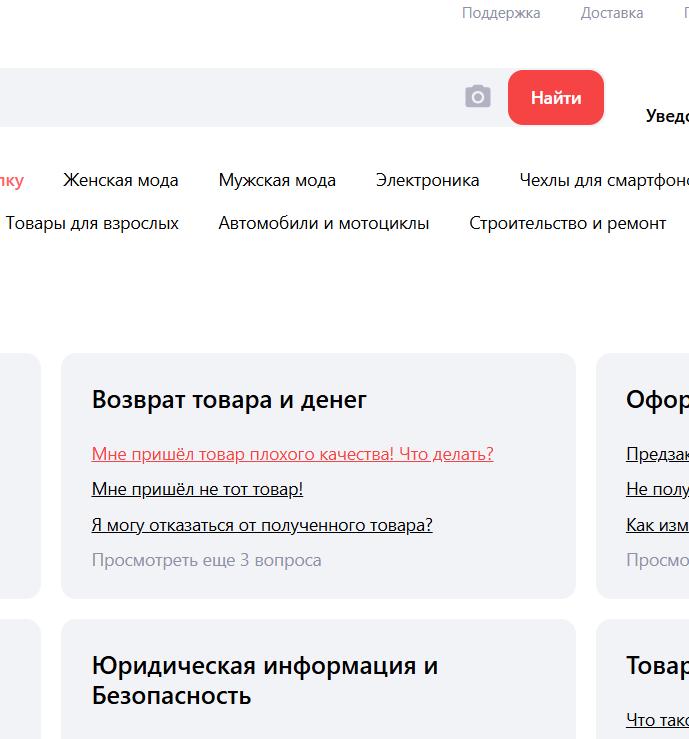
Task: Open 'Я могу отказаться от полученного товара?' link
Action: 262,525
